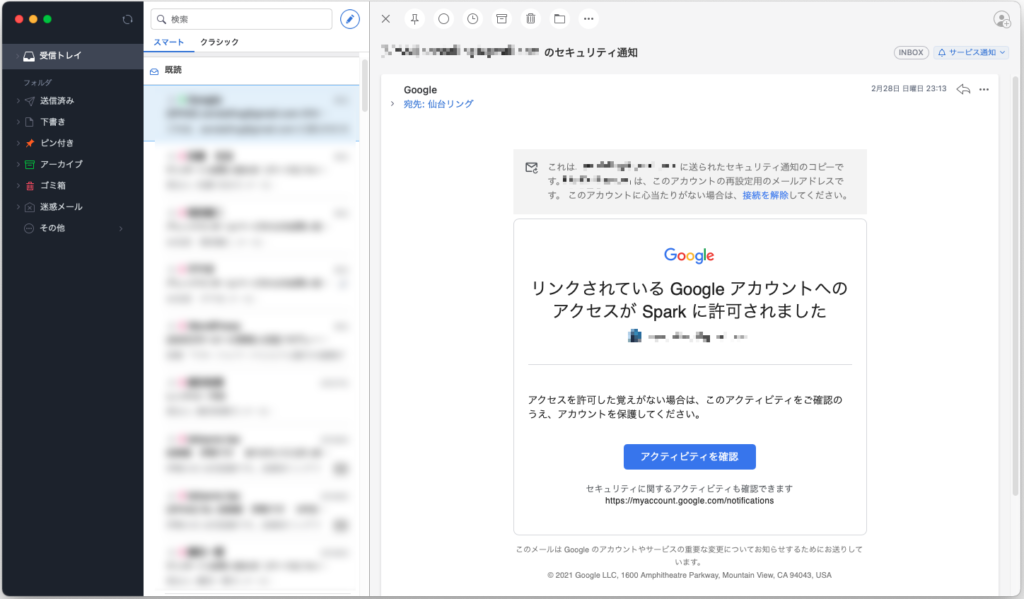1024x599 pixels.
Task: Open the サービス通知 dropdown
Action: pyautogui.click(x=971, y=52)
